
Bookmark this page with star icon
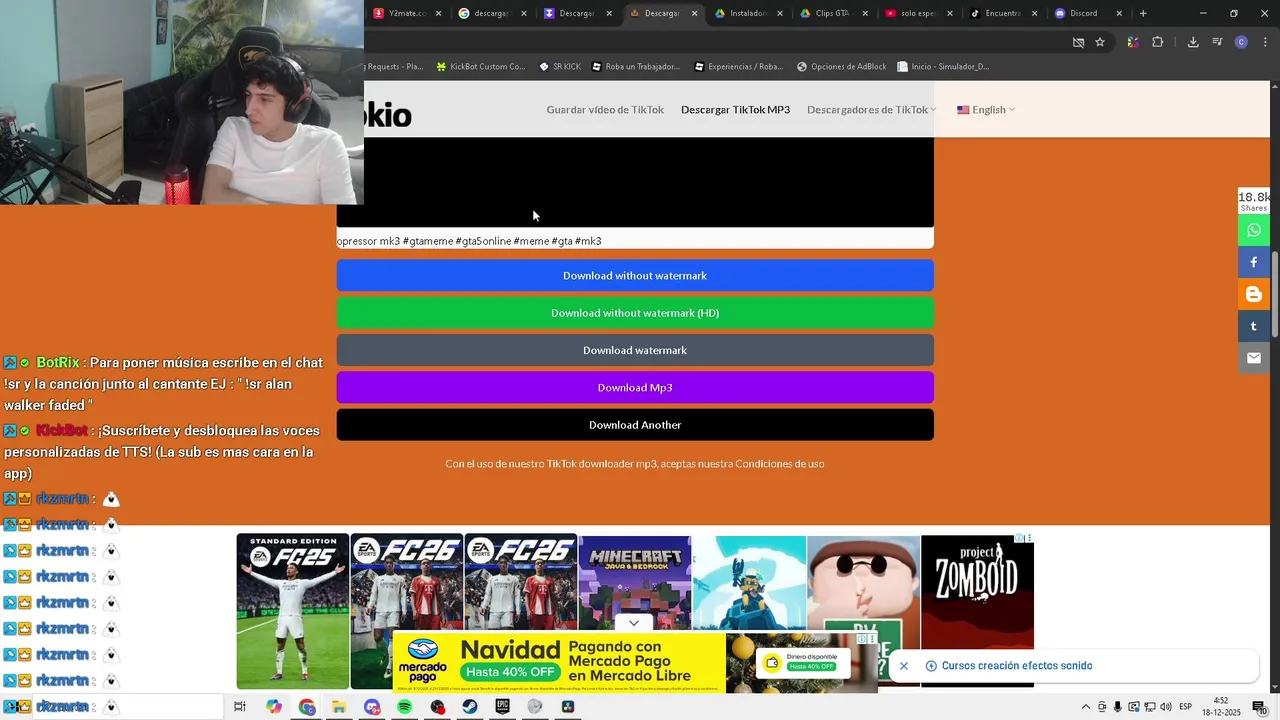[x=1100, y=42]
